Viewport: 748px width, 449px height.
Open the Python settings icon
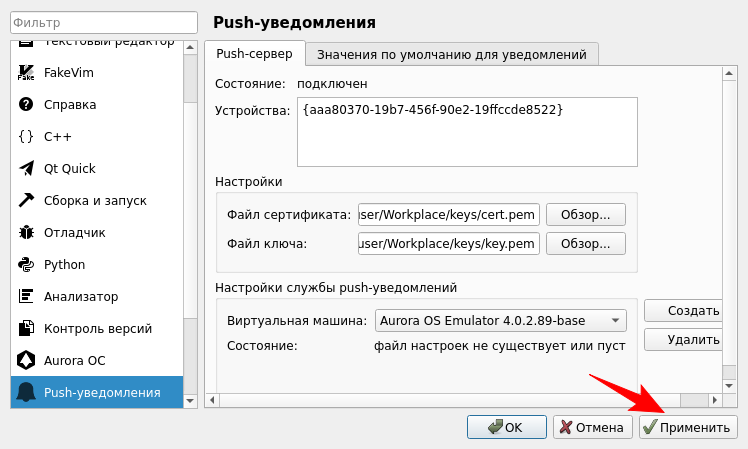(26, 264)
